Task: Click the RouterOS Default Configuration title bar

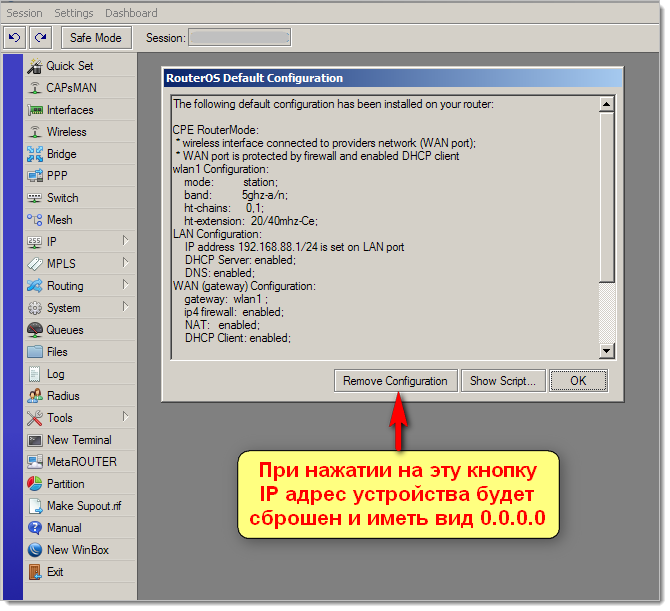Action: tap(393, 78)
